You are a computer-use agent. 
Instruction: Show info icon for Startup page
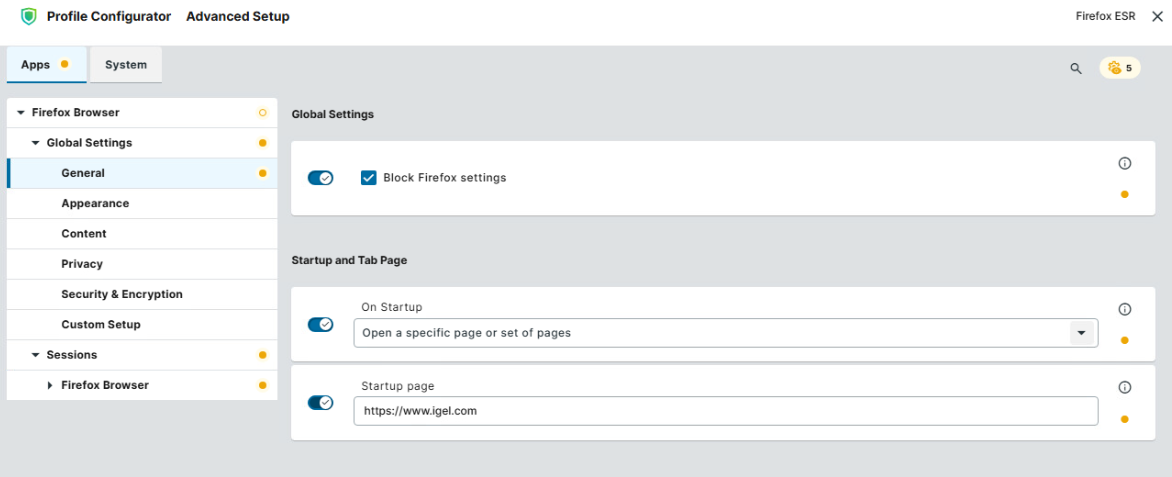(x=1124, y=387)
